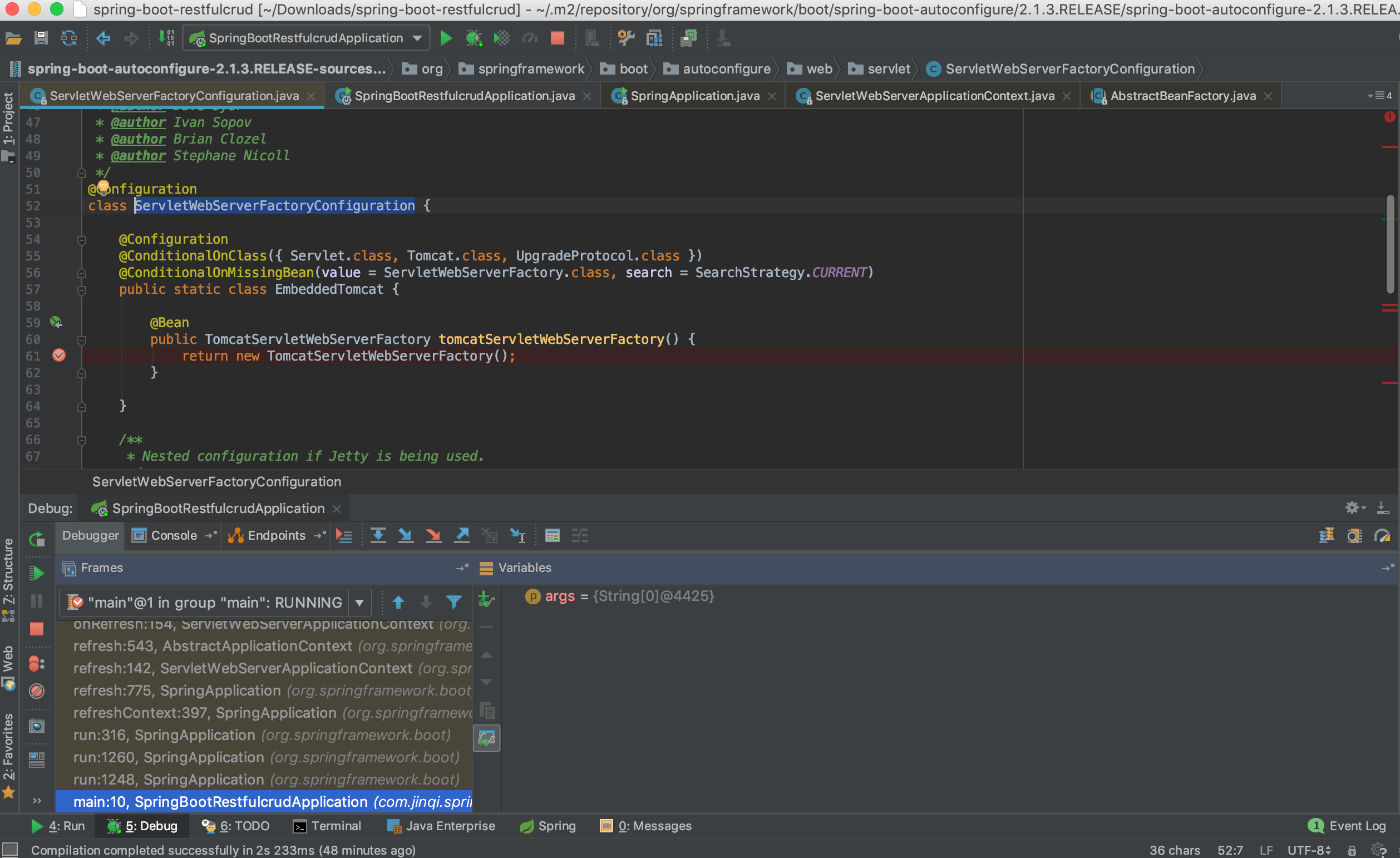Navigate back with the blue left arrow
1400x858 pixels.
[103, 38]
